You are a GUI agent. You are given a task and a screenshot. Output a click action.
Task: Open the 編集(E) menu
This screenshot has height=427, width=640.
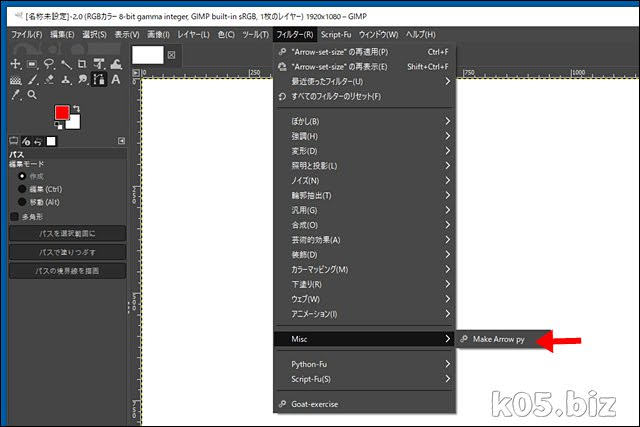pos(62,35)
